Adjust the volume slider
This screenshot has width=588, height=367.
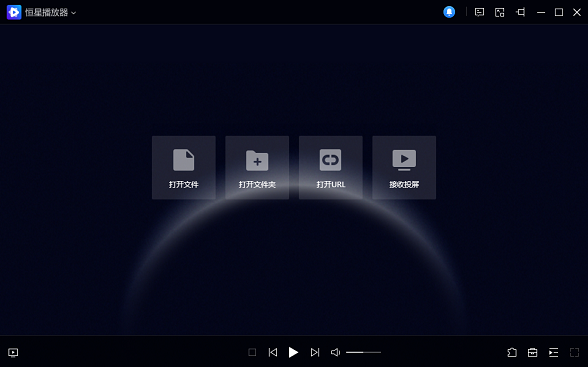(363, 352)
